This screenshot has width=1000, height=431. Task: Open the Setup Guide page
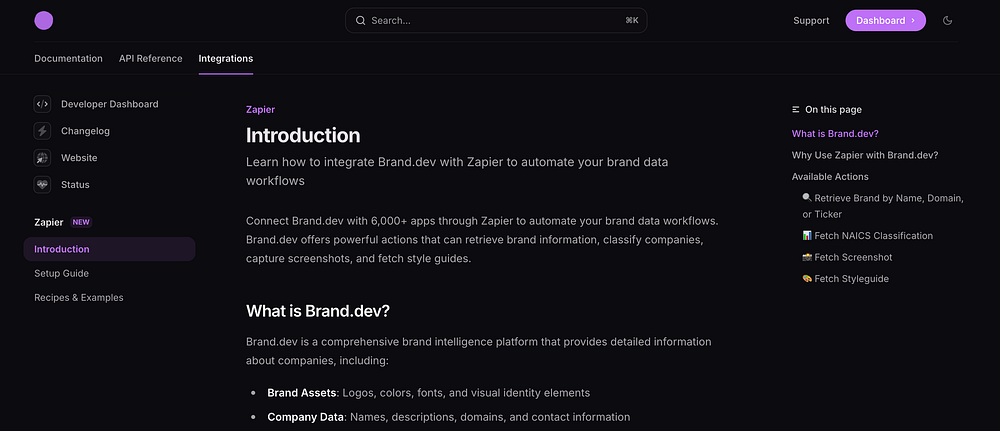61,273
